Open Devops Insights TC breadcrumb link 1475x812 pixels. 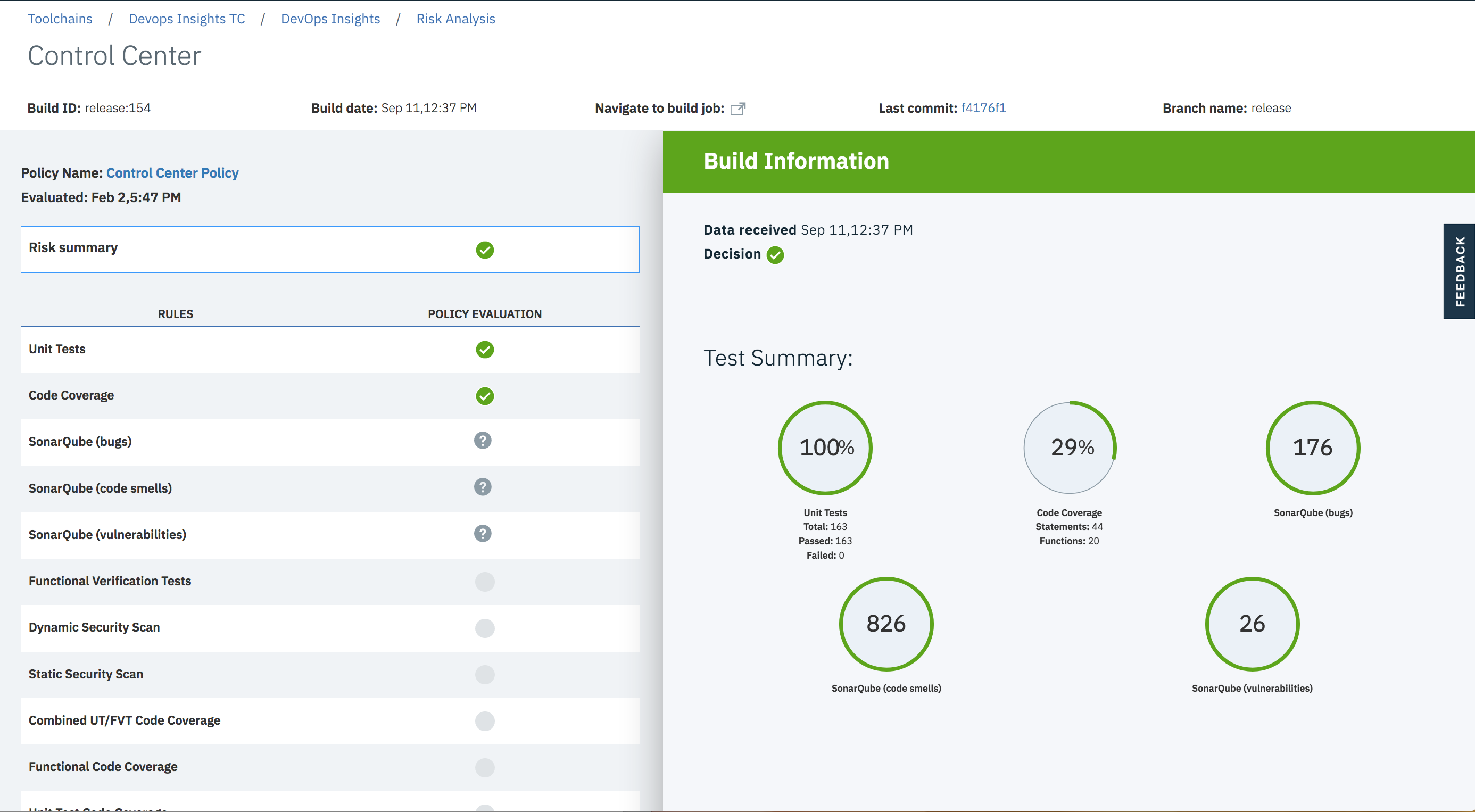187,19
